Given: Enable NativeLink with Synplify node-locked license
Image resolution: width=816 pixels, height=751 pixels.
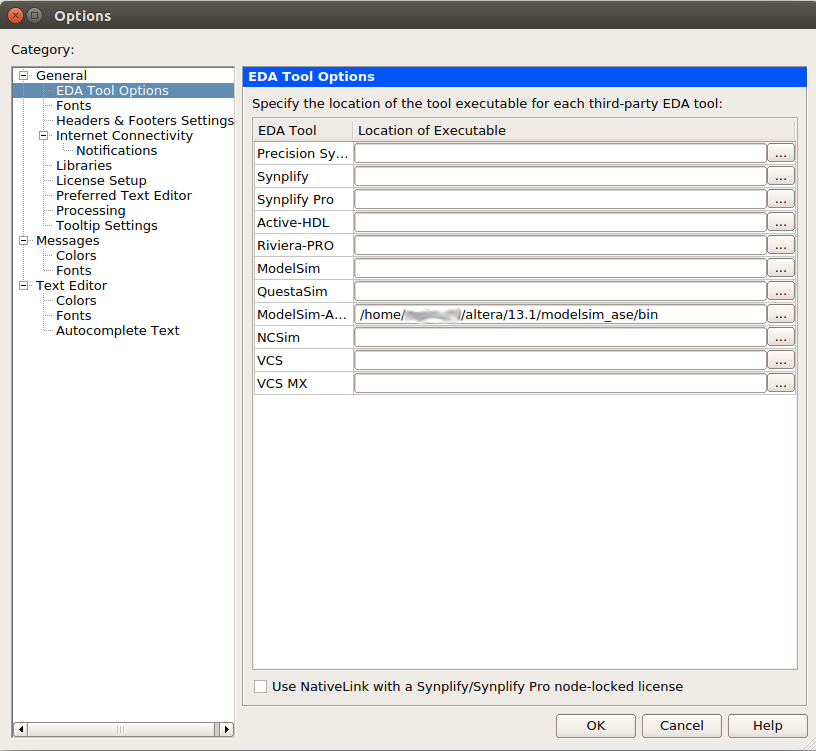Looking at the screenshot, I should pos(261,686).
